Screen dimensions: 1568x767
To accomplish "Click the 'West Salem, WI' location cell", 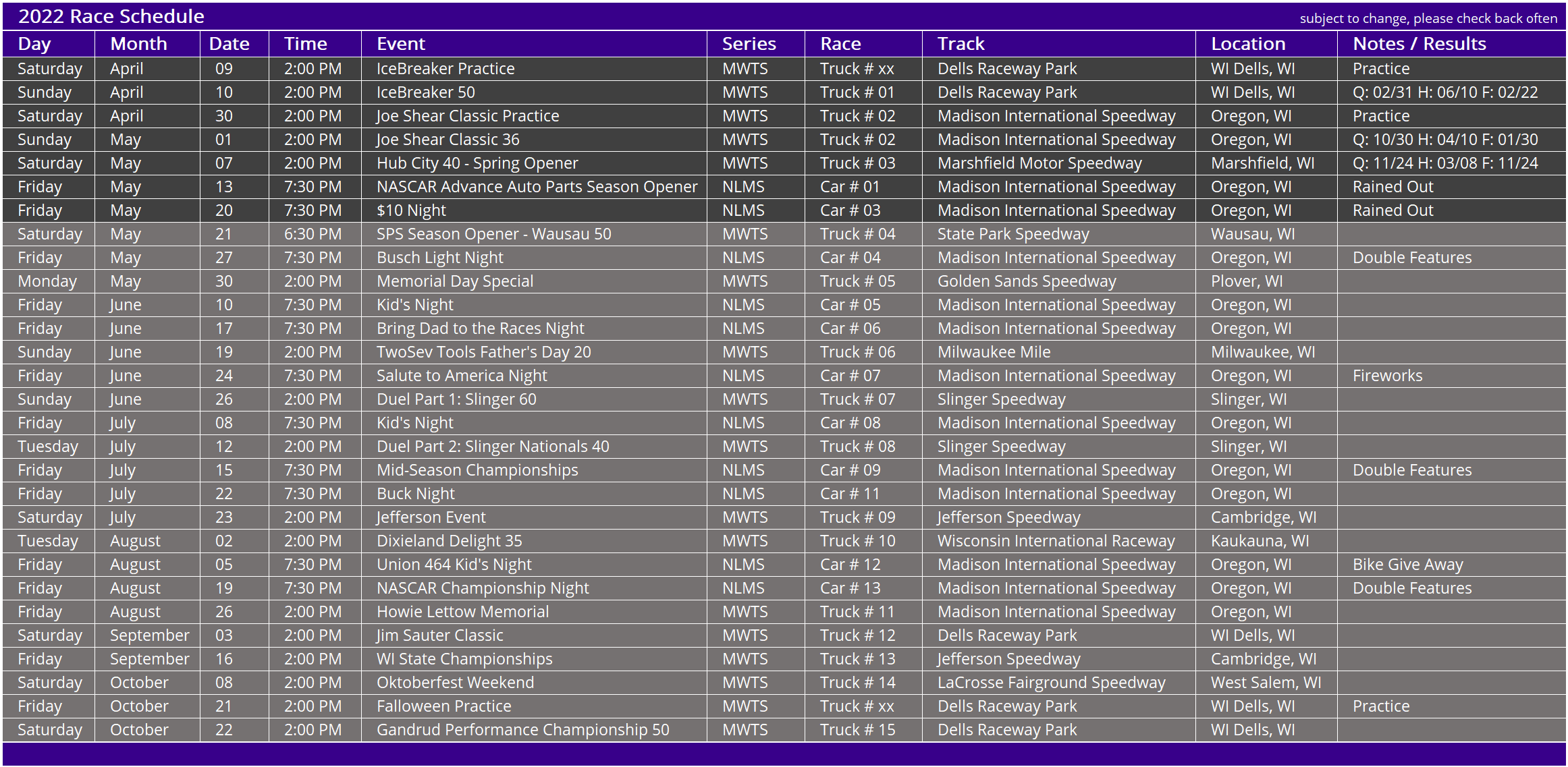I will 1266,683.
